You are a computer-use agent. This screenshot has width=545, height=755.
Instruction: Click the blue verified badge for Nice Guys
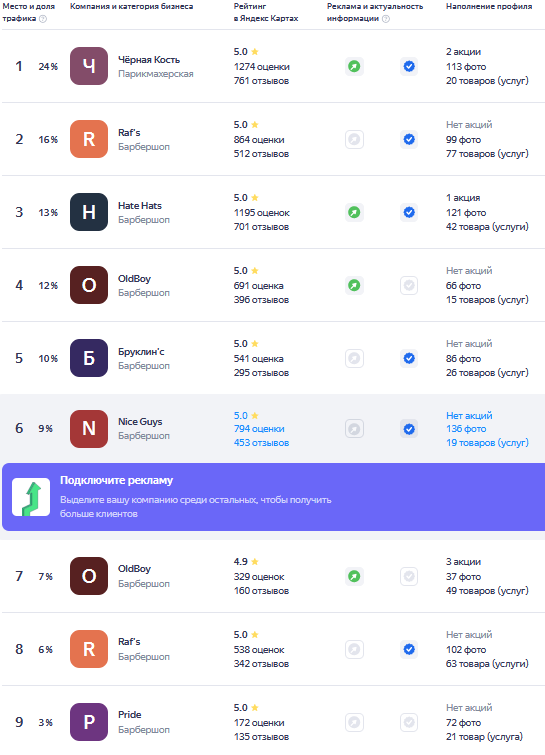point(409,429)
